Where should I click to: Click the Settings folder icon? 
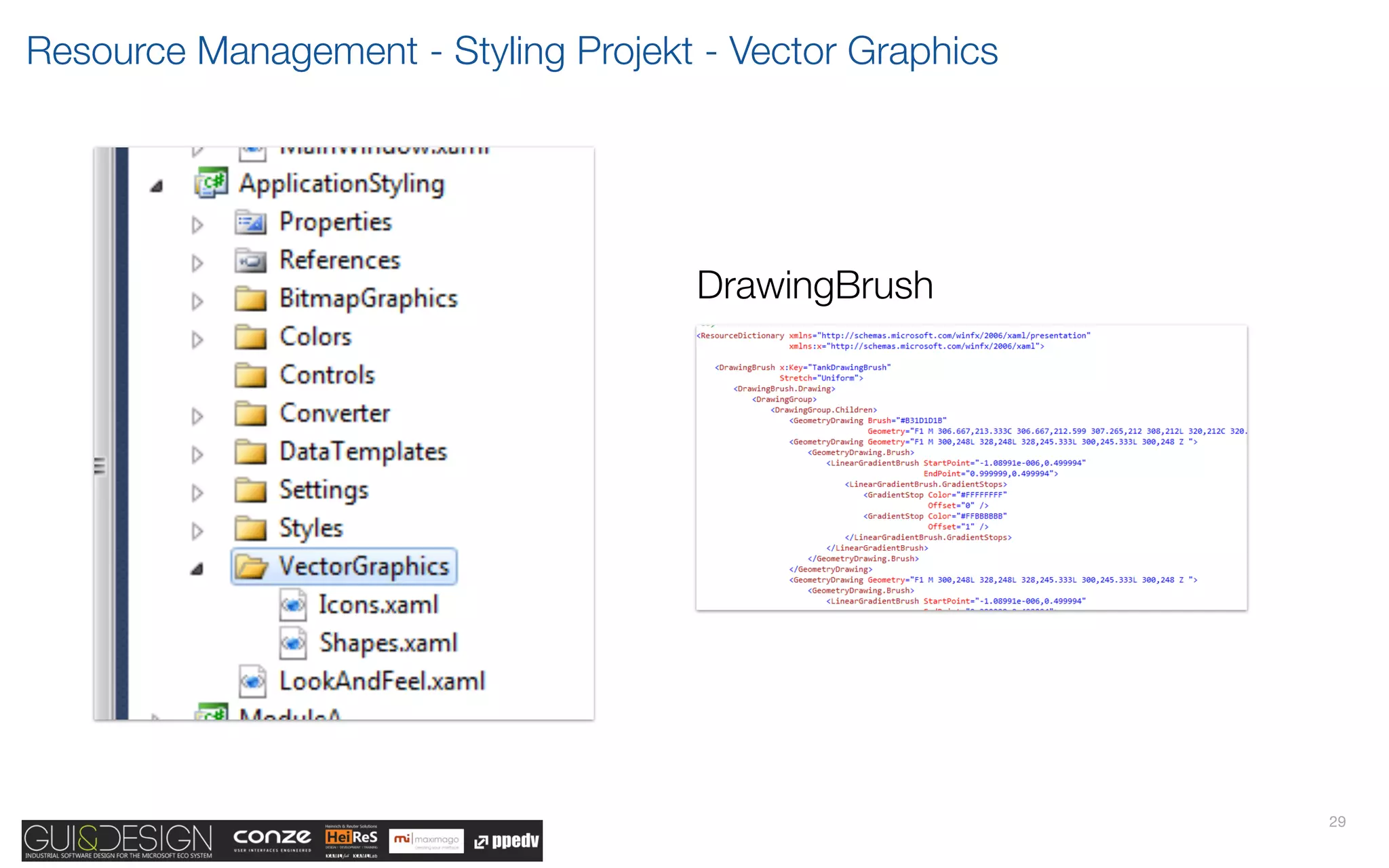tap(250, 490)
